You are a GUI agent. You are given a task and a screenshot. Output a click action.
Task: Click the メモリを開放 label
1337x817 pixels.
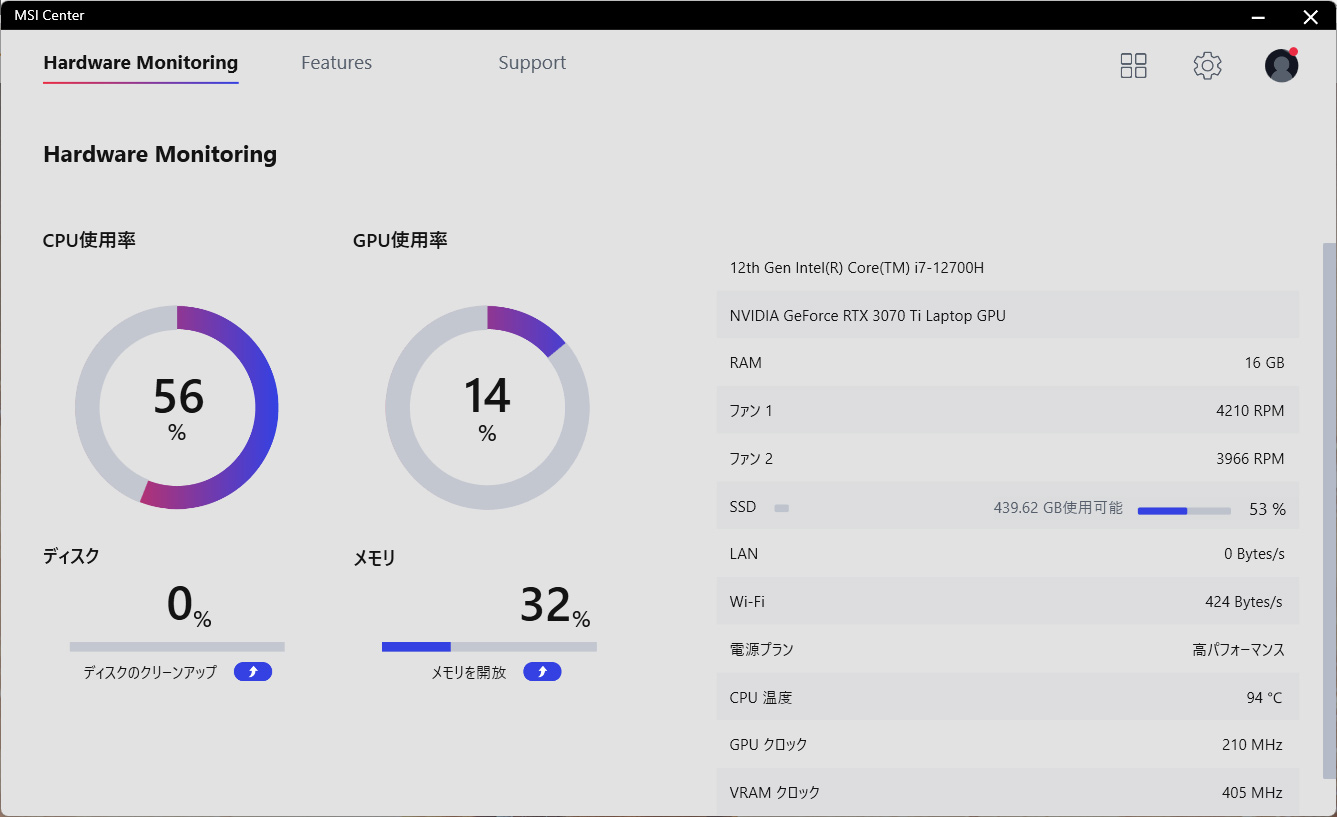[x=468, y=672]
